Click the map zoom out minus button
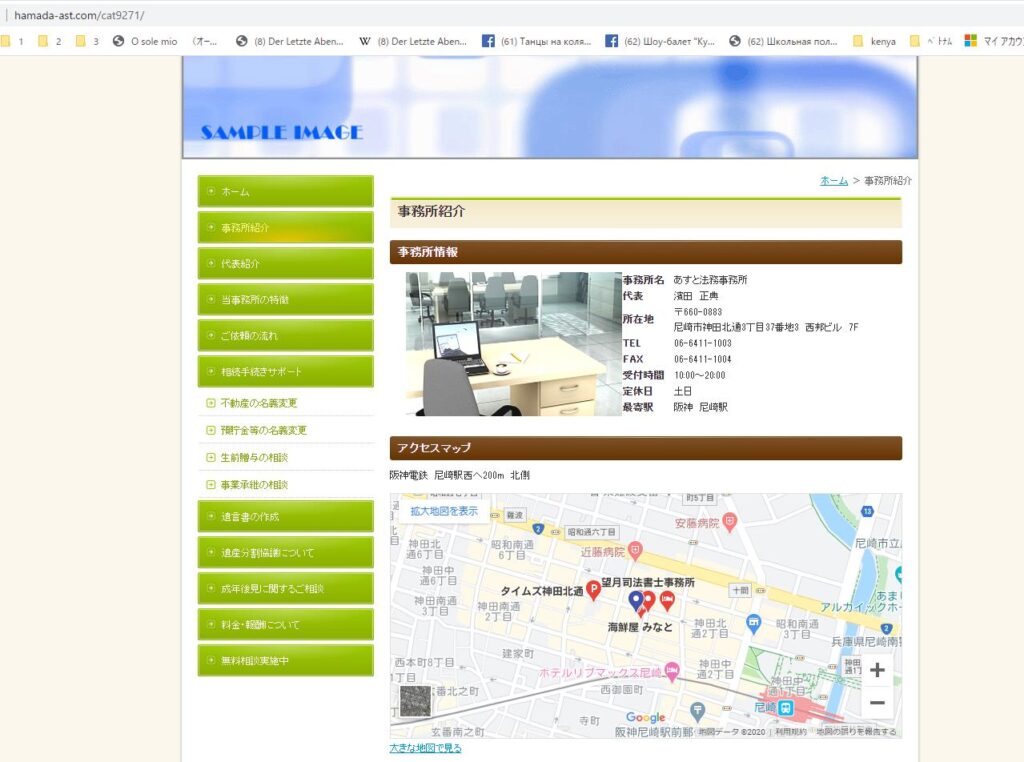 click(877, 703)
